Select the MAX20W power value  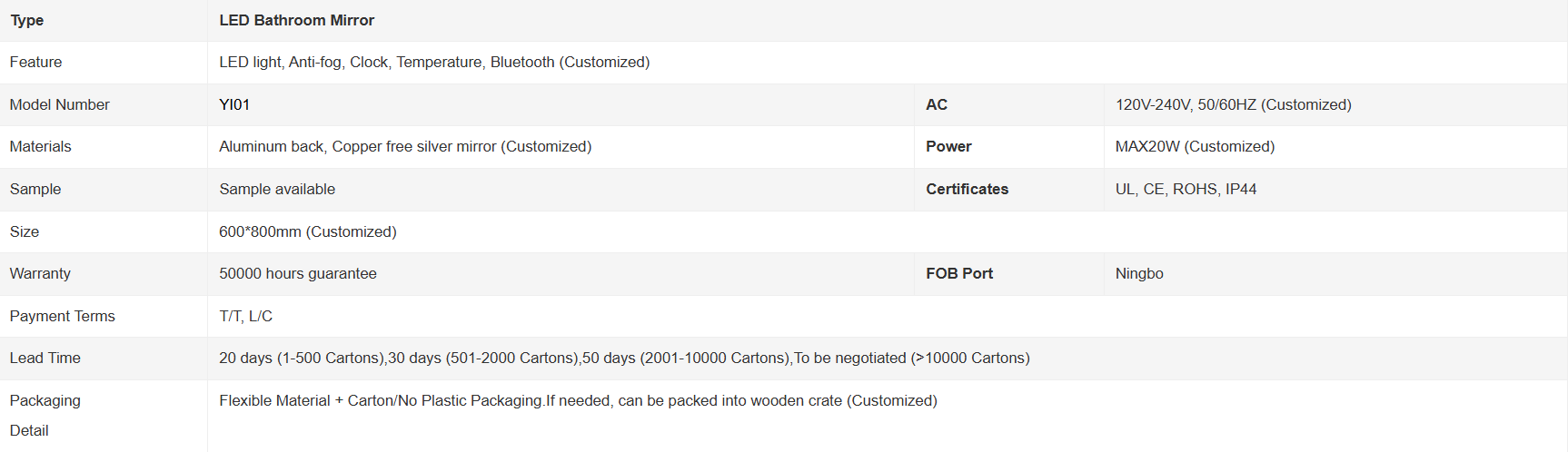point(1195,146)
